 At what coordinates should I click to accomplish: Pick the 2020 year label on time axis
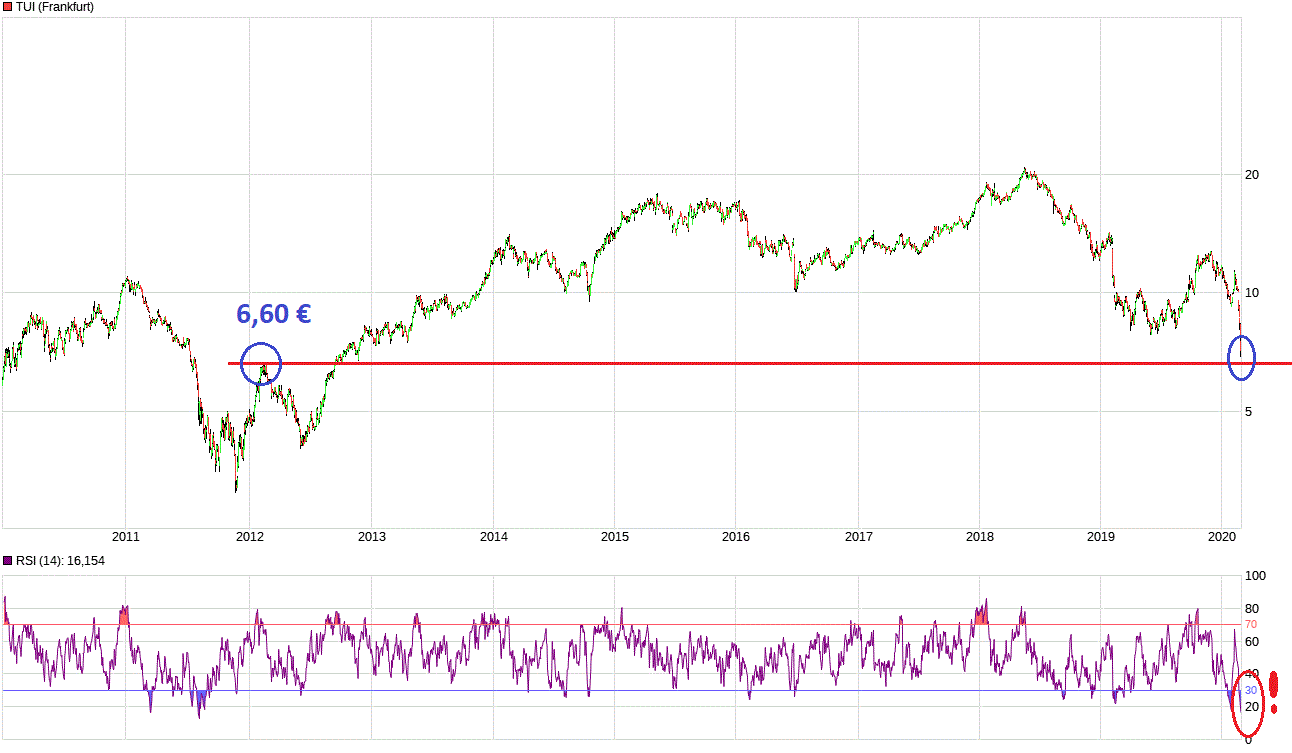click(1222, 537)
